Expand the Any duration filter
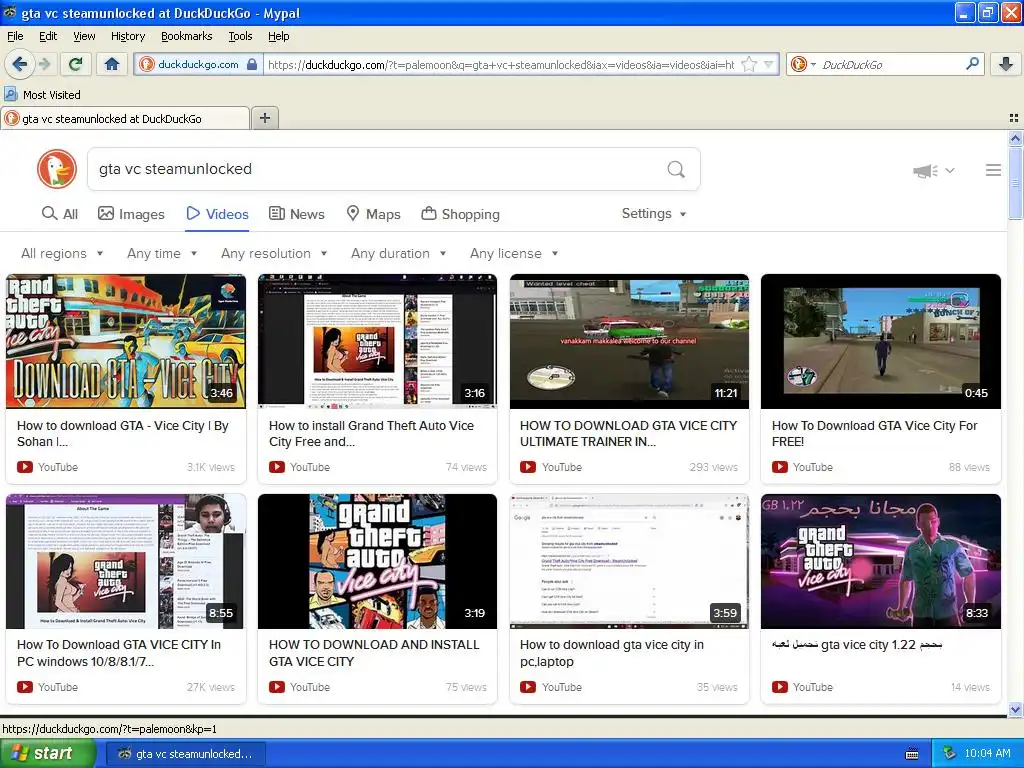Image resolution: width=1024 pixels, height=768 pixels. [x=398, y=253]
